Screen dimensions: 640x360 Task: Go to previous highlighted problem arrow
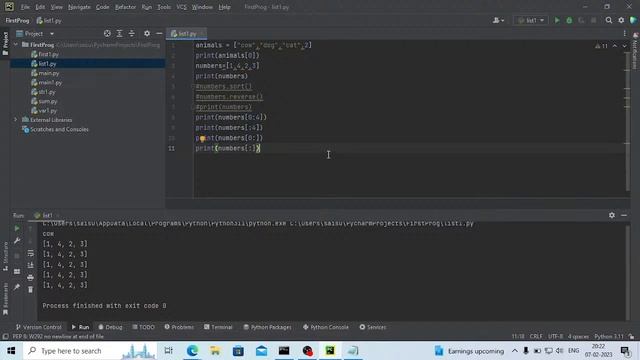615,46
